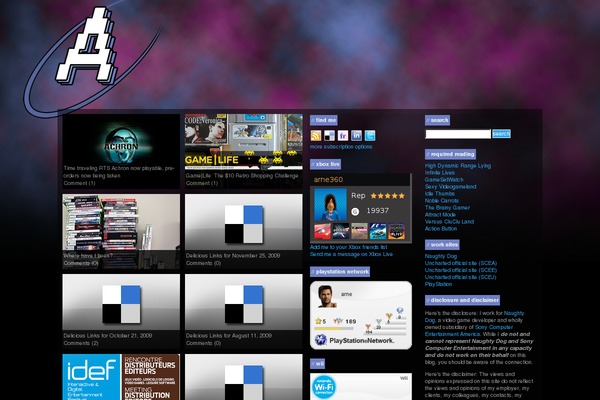Viewport: 600px width, 400px height.
Task: Click the required reading section header
Action: (x=450, y=154)
